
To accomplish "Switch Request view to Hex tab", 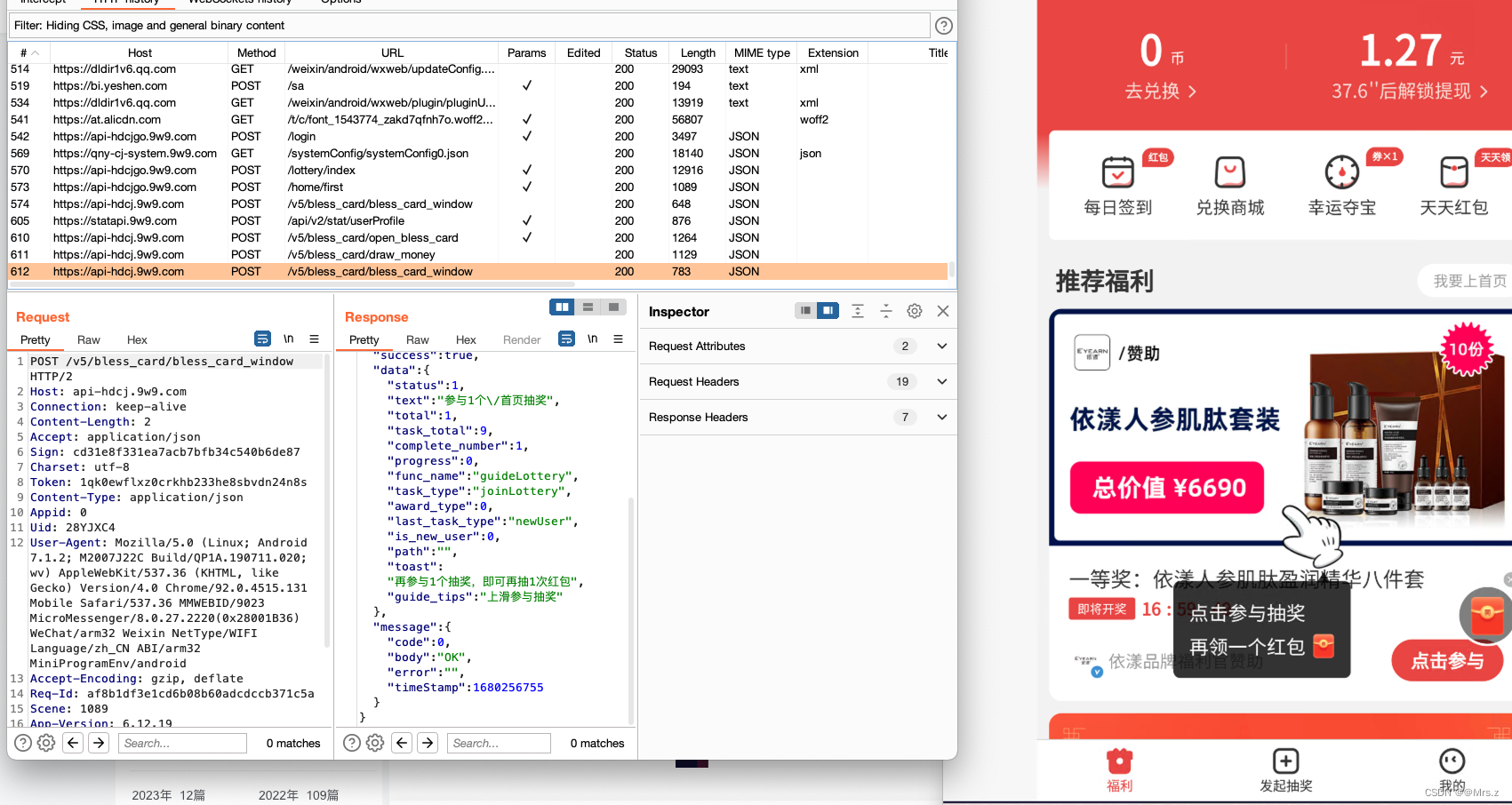I will [137, 339].
